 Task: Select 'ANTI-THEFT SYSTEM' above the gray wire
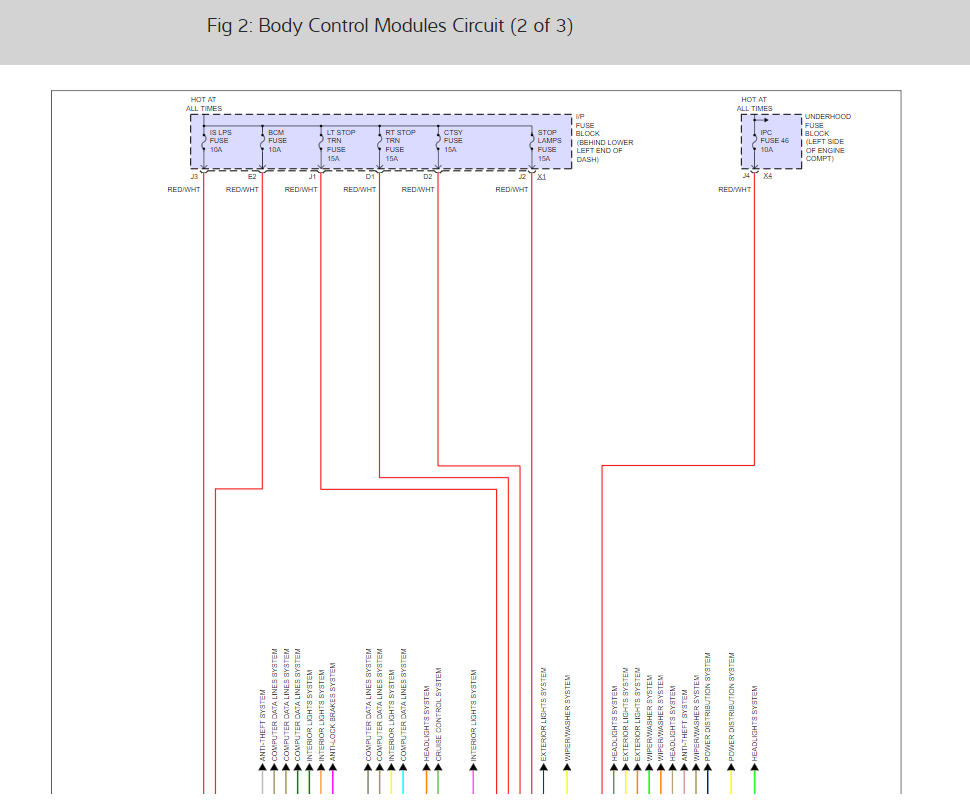point(262,725)
